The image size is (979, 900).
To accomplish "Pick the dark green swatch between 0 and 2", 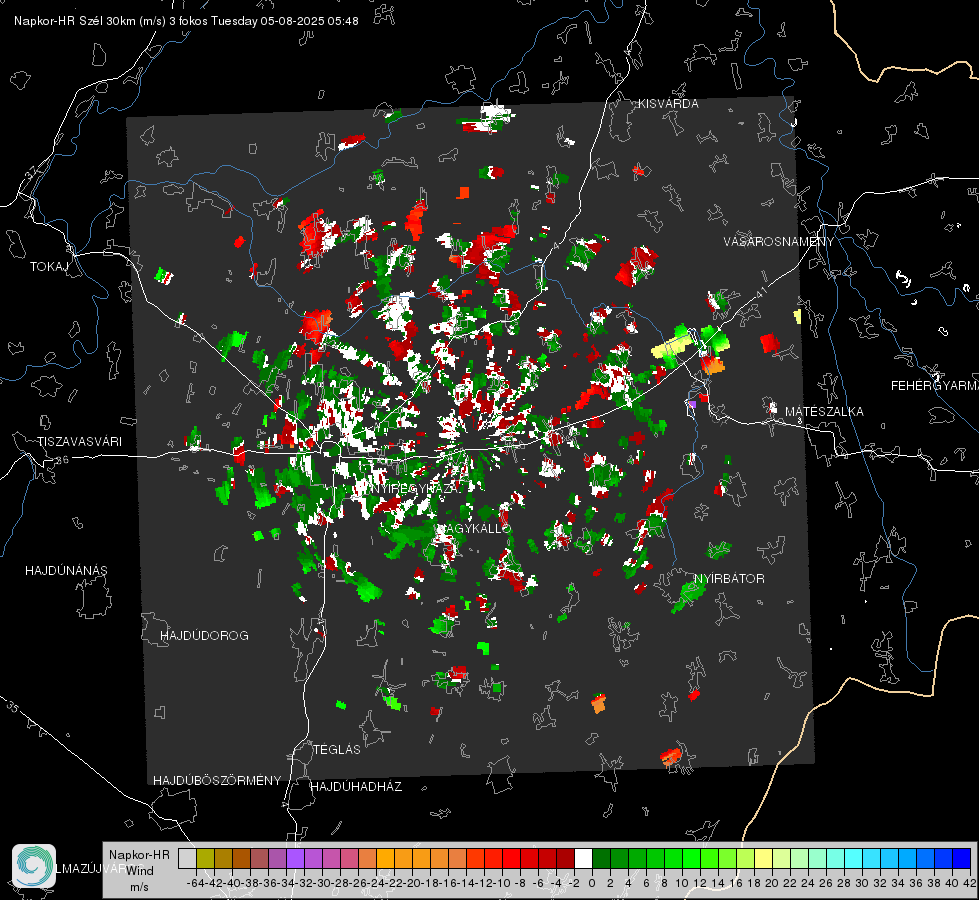I will pyautogui.click(x=601, y=859).
